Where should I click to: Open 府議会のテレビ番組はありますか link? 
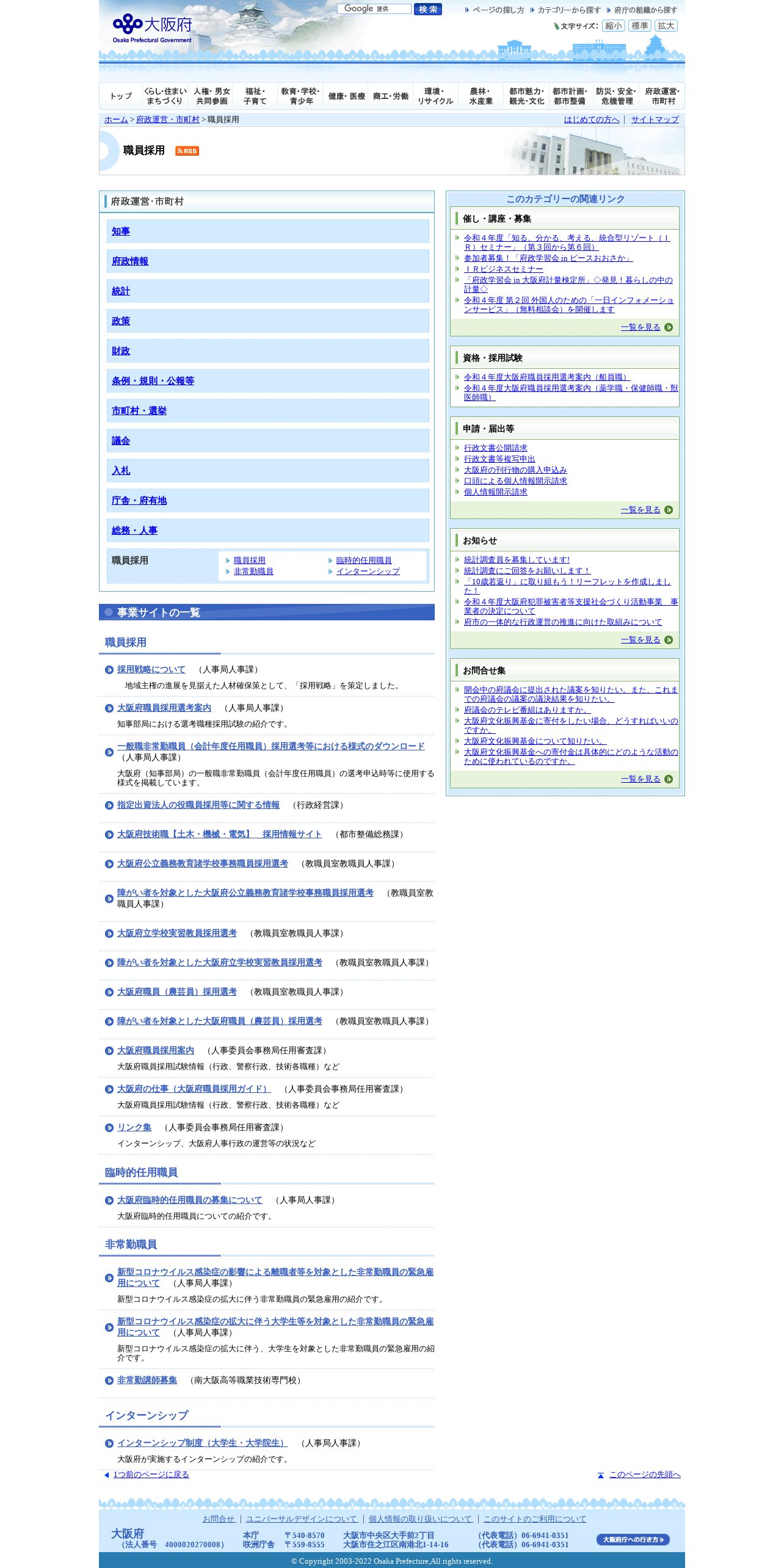coord(527,710)
